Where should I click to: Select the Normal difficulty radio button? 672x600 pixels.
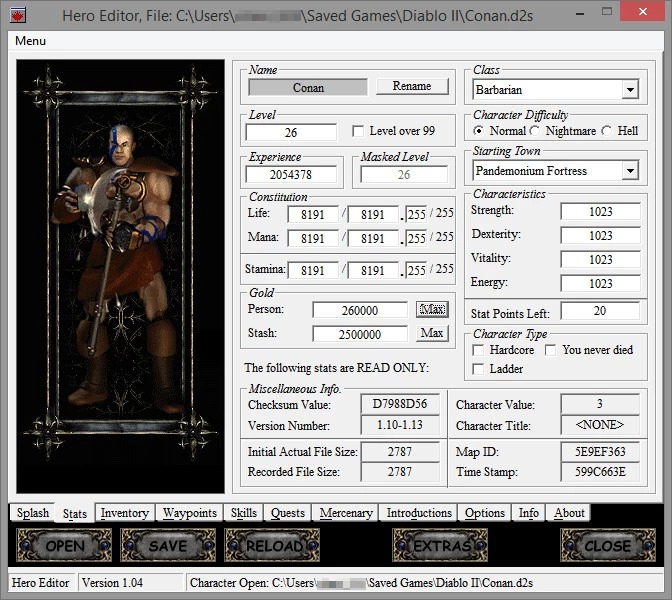[478, 131]
